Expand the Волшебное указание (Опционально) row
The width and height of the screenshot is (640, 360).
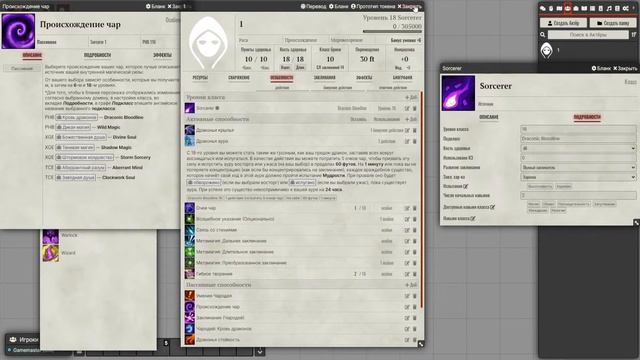coord(235,219)
